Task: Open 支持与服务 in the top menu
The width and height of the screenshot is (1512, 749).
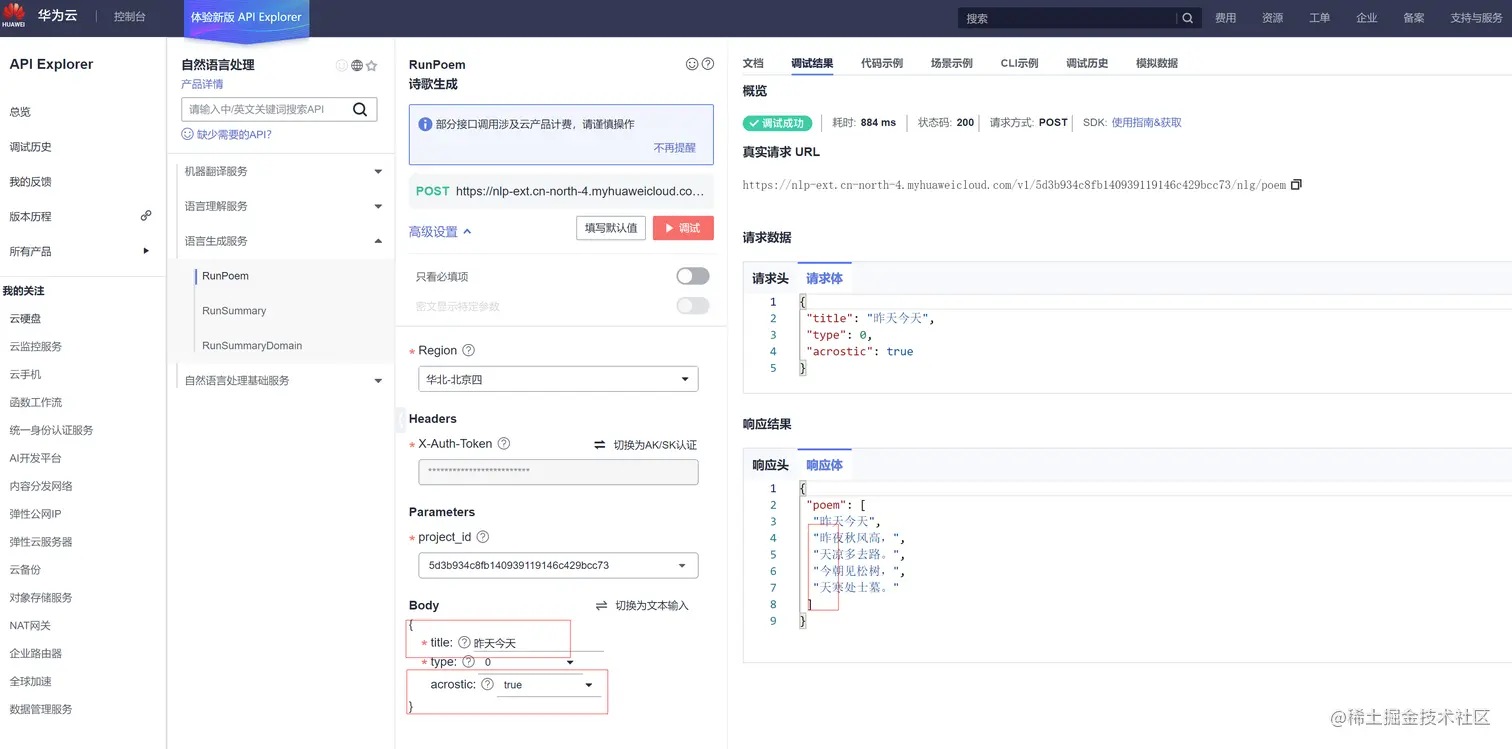Action: [x=1475, y=18]
